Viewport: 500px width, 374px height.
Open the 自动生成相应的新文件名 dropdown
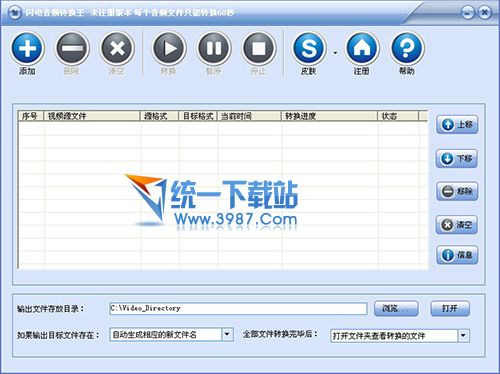tap(227, 334)
